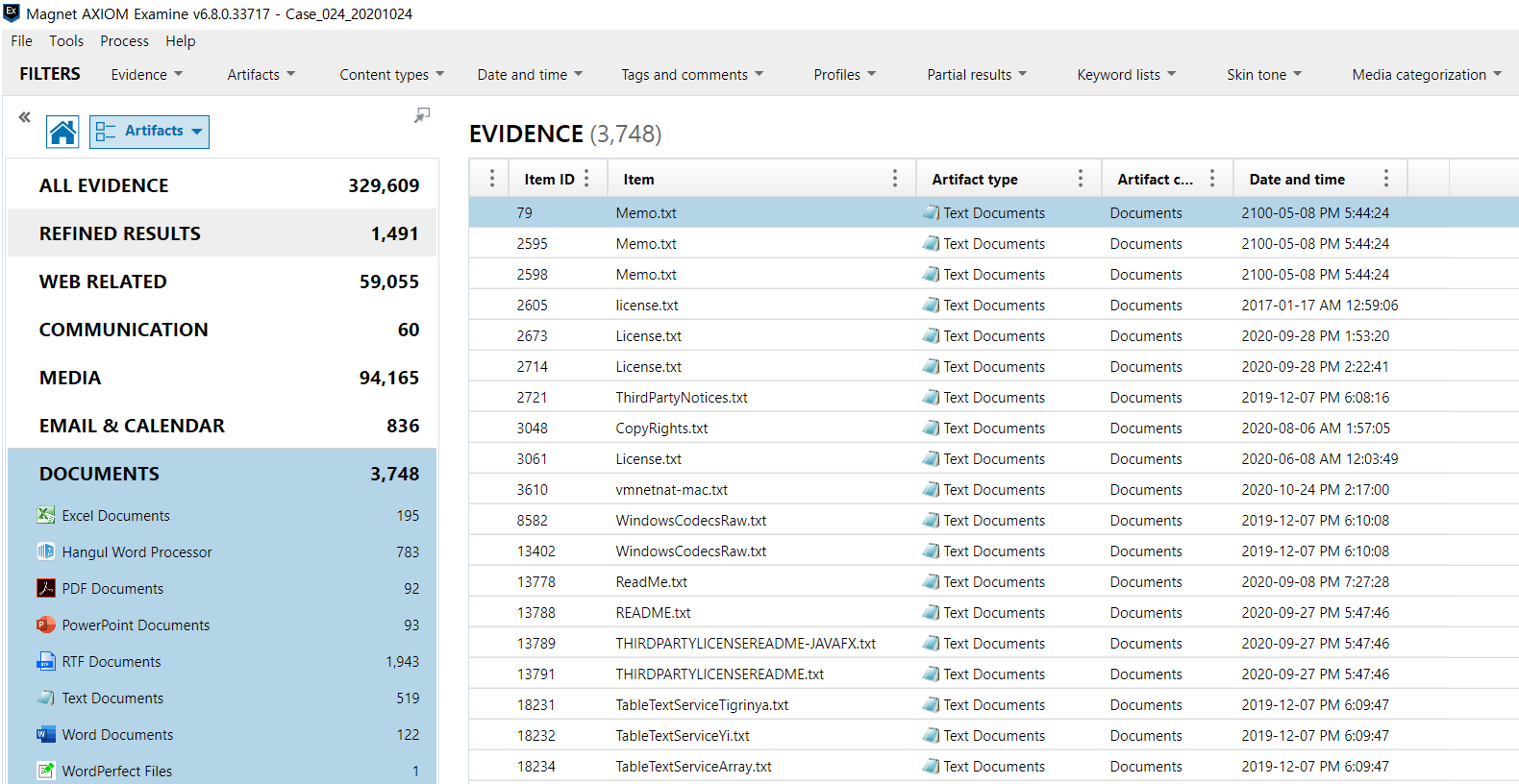Click the Hangul Word Processor icon
The width and height of the screenshot is (1519, 784).
pyautogui.click(x=45, y=551)
